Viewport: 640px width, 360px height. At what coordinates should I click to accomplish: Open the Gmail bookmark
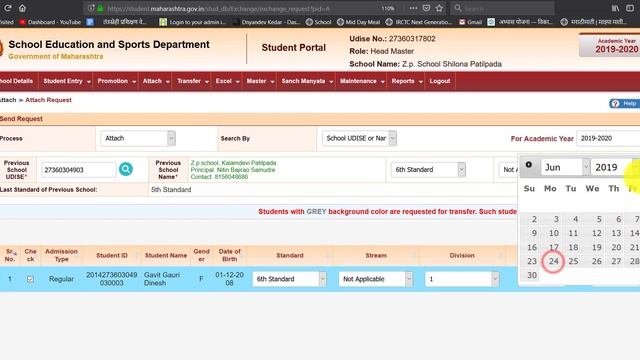(470, 22)
